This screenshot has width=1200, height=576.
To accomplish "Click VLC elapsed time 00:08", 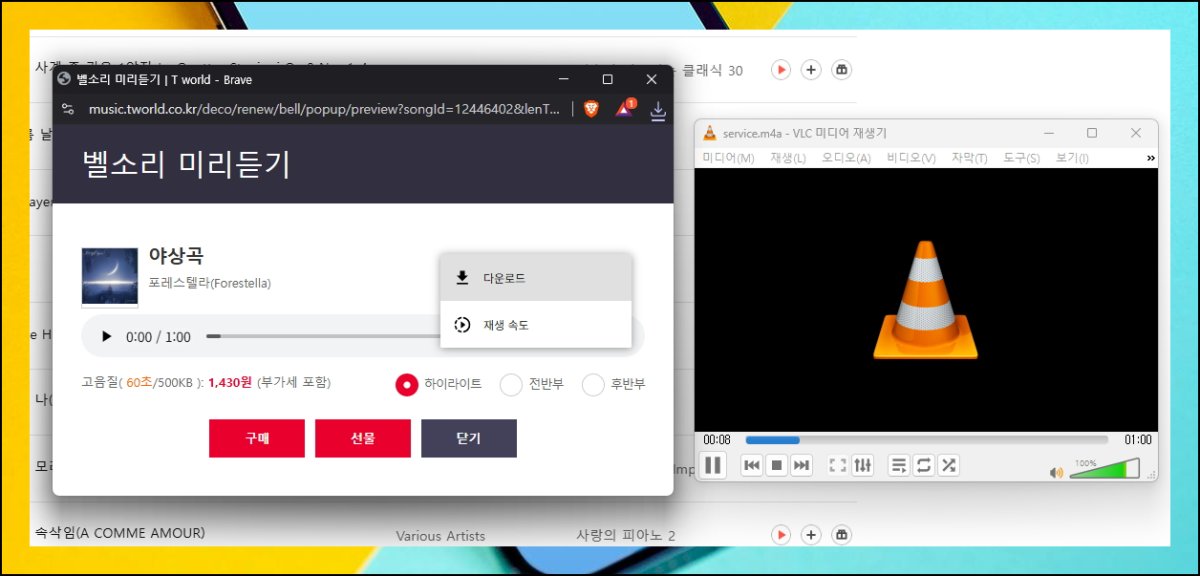I will (x=717, y=440).
